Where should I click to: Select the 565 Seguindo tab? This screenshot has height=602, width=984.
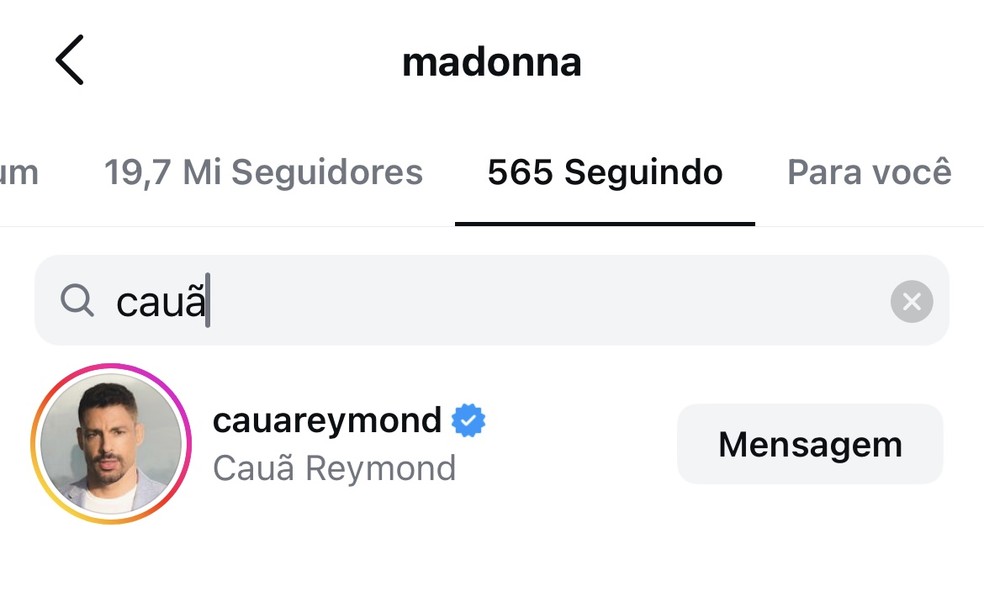coord(605,172)
